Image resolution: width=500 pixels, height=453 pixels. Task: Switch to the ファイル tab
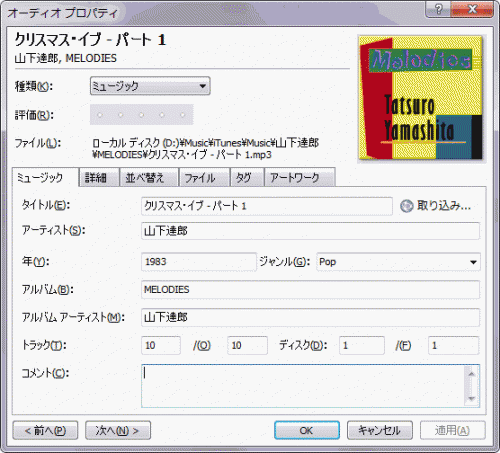204,178
